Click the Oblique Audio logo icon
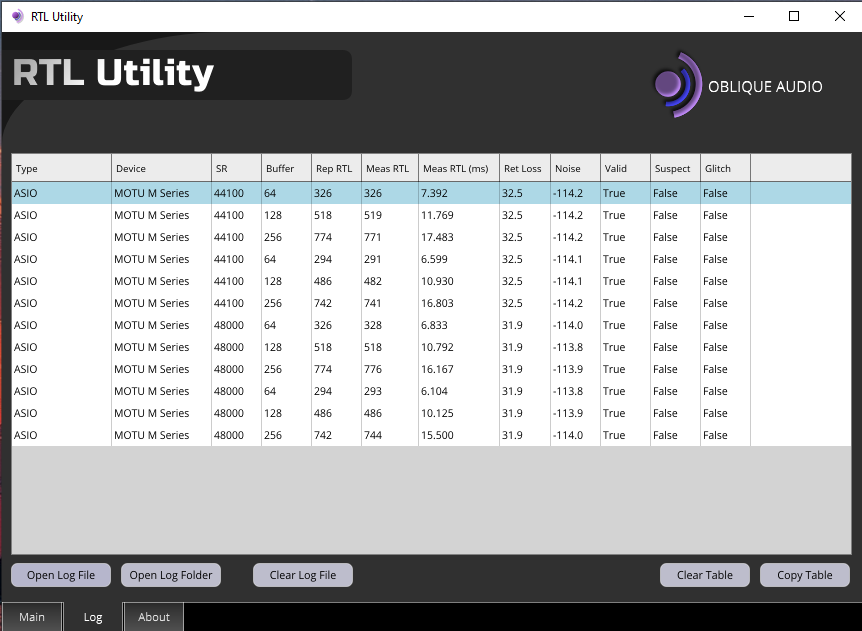Viewport: 862px width, 631px height. (x=677, y=85)
